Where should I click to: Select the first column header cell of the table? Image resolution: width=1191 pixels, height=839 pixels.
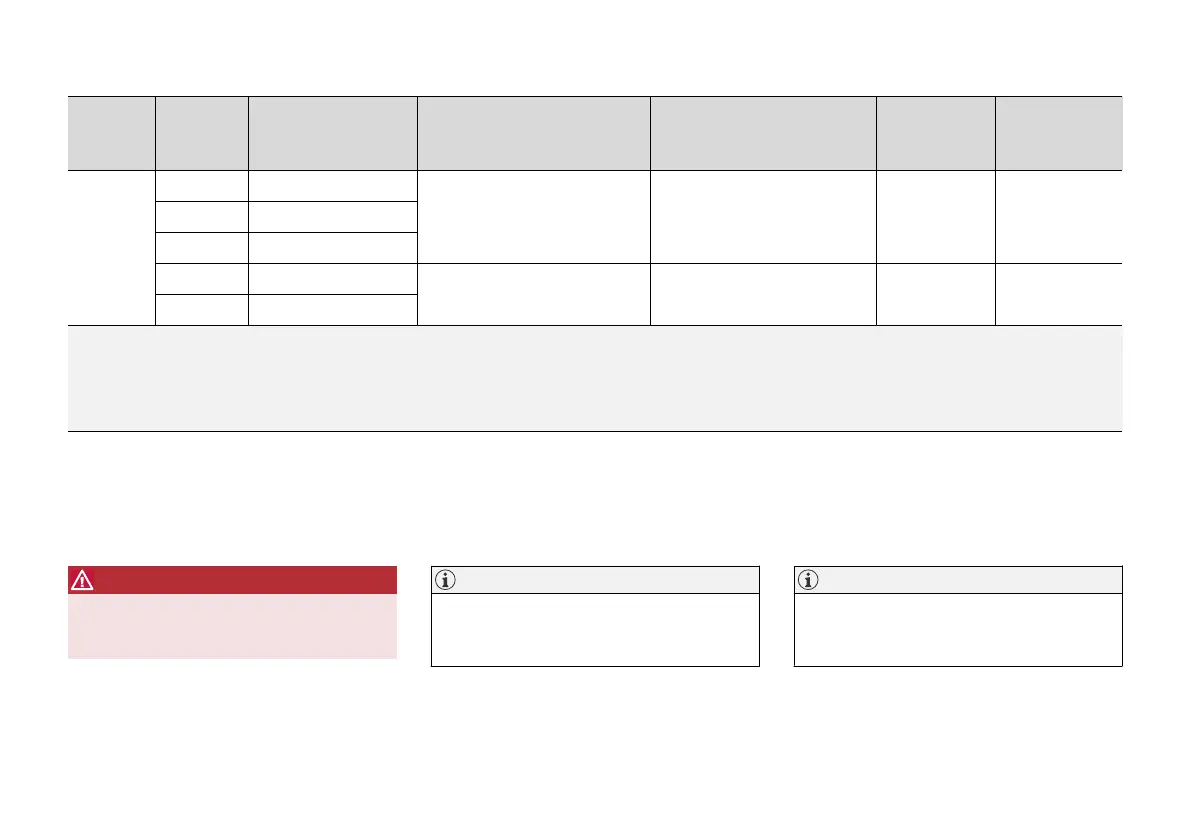(x=111, y=133)
